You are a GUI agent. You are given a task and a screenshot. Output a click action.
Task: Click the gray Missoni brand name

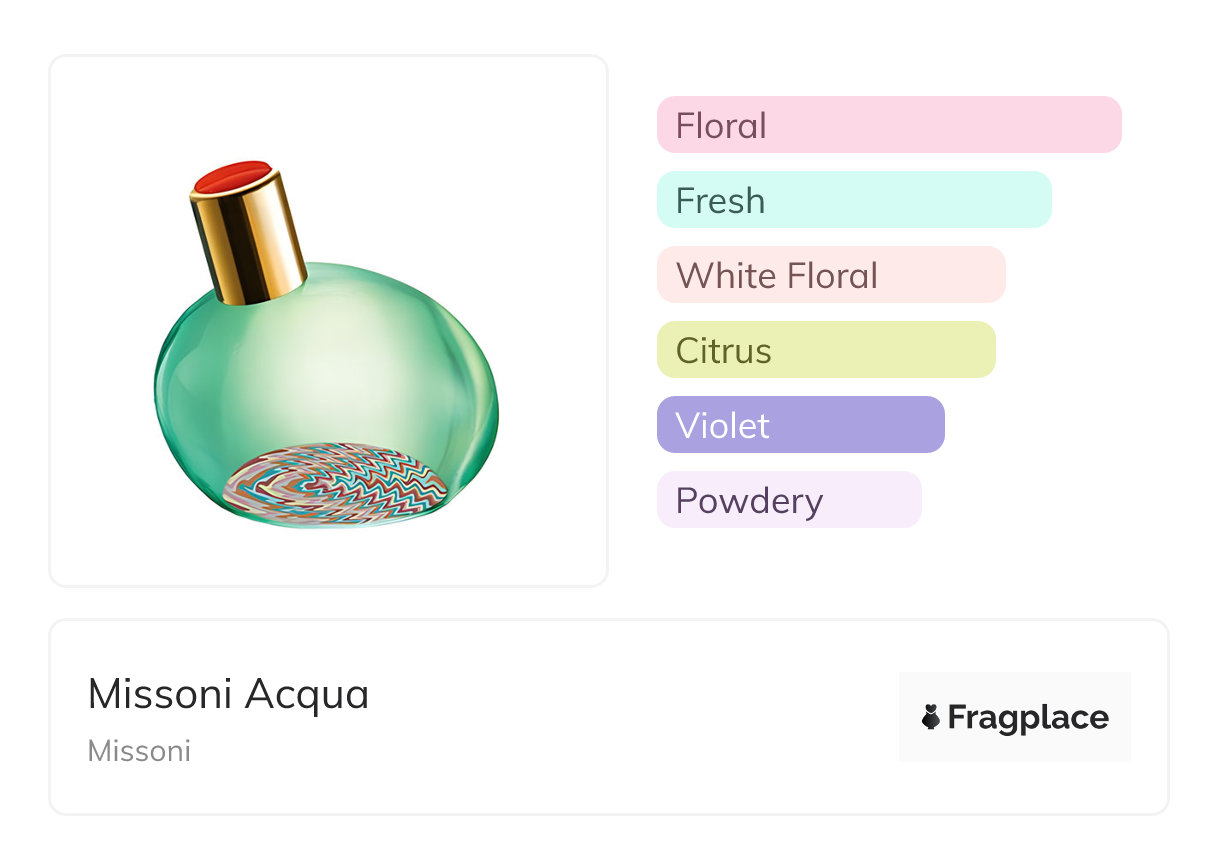[x=139, y=751]
